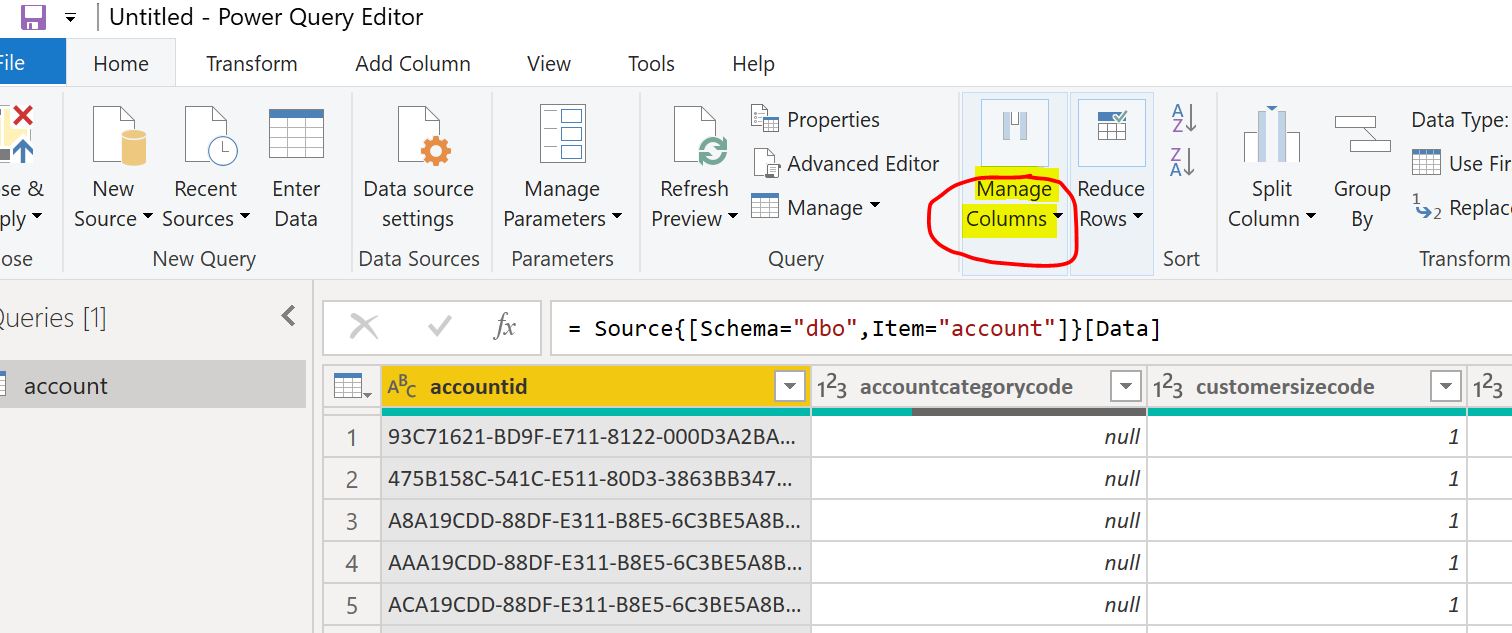Click the Split Column icon
Image resolution: width=1512 pixels, height=633 pixels.
pyautogui.click(x=1271, y=135)
